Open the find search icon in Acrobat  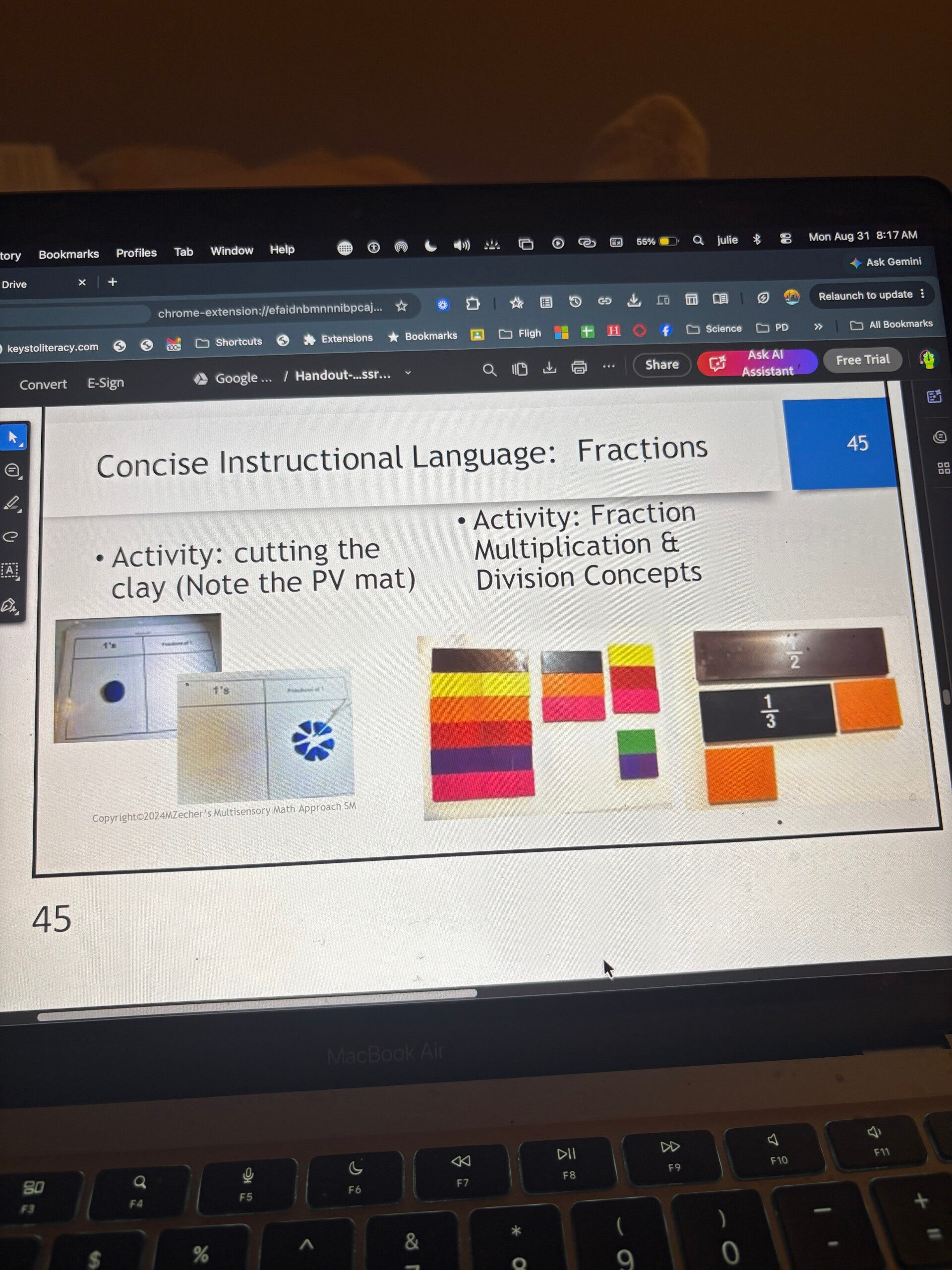(x=489, y=370)
